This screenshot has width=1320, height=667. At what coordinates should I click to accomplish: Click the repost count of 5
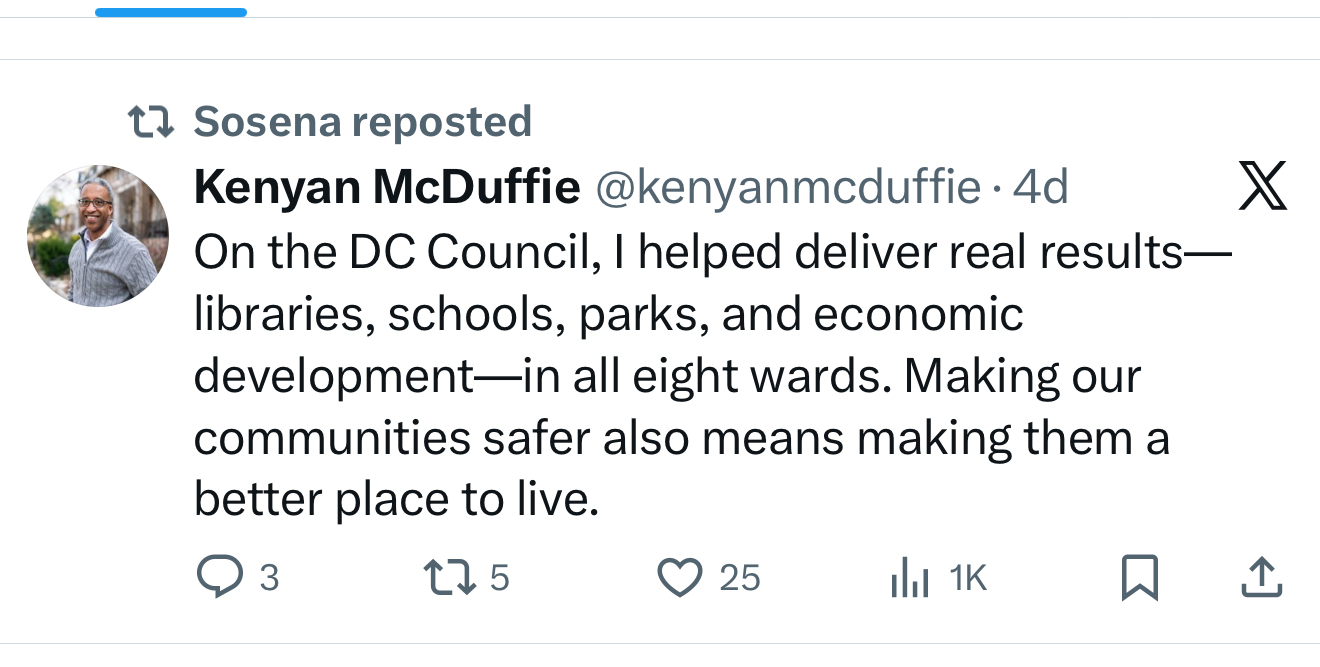(x=500, y=578)
